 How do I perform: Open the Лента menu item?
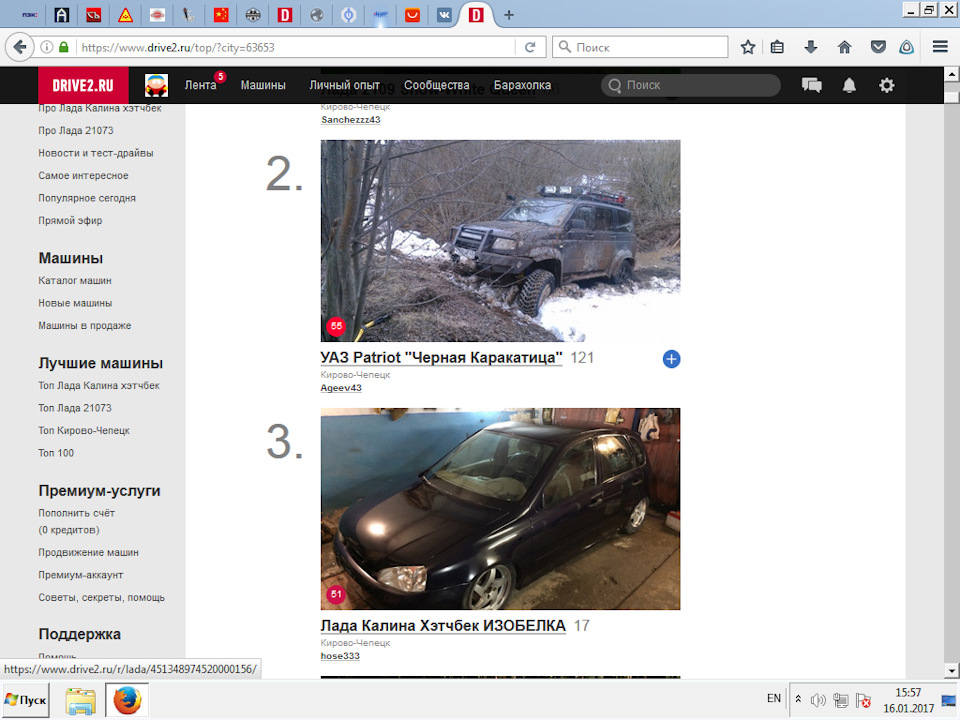201,85
